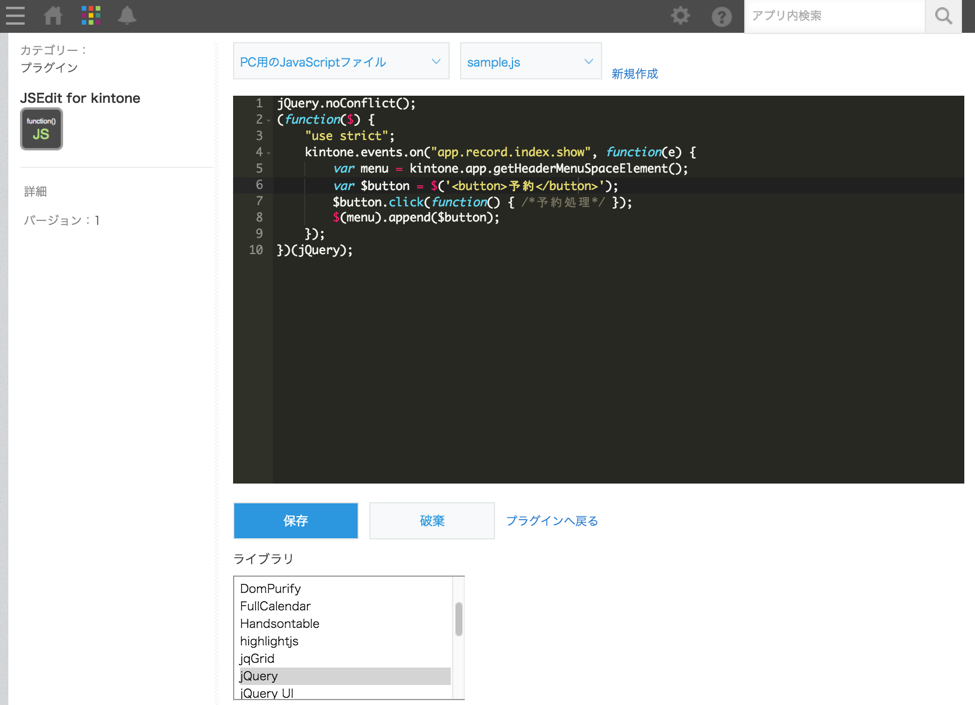The width and height of the screenshot is (975, 705).
Task: Collapse code fold arrow on line 2
Action: pos(269,120)
